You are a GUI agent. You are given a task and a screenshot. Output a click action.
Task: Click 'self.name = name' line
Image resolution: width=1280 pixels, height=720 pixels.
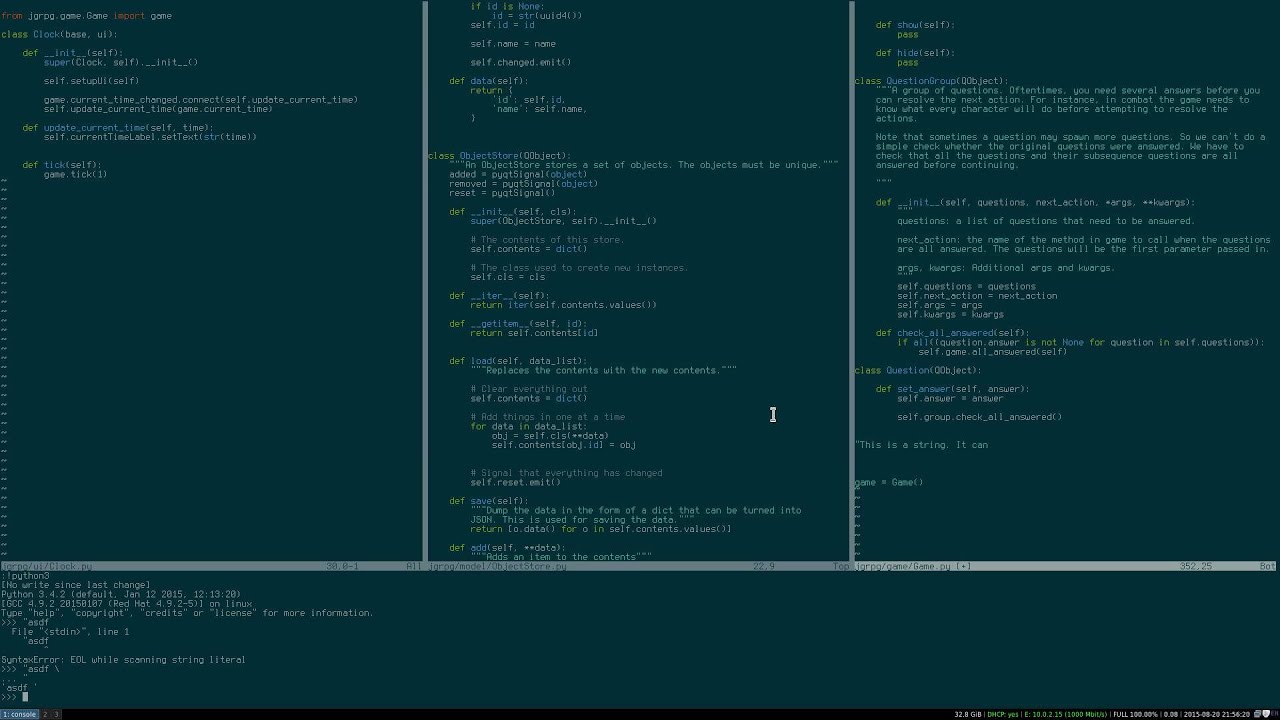pyautogui.click(x=512, y=44)
